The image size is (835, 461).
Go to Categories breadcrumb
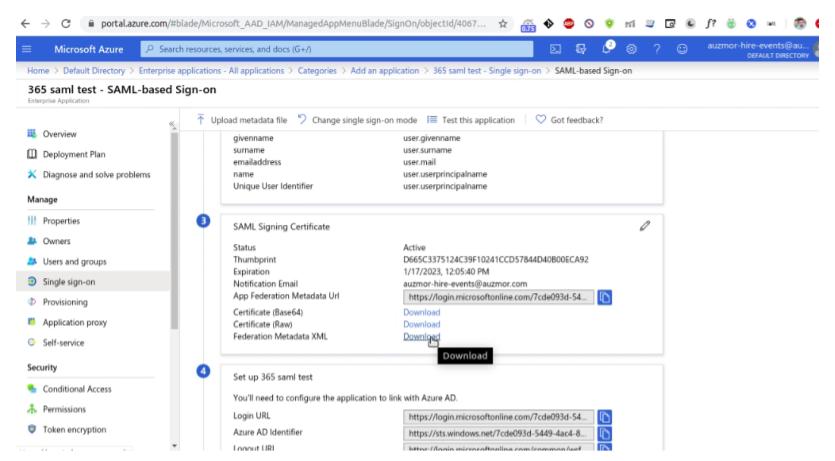(317, 70)
